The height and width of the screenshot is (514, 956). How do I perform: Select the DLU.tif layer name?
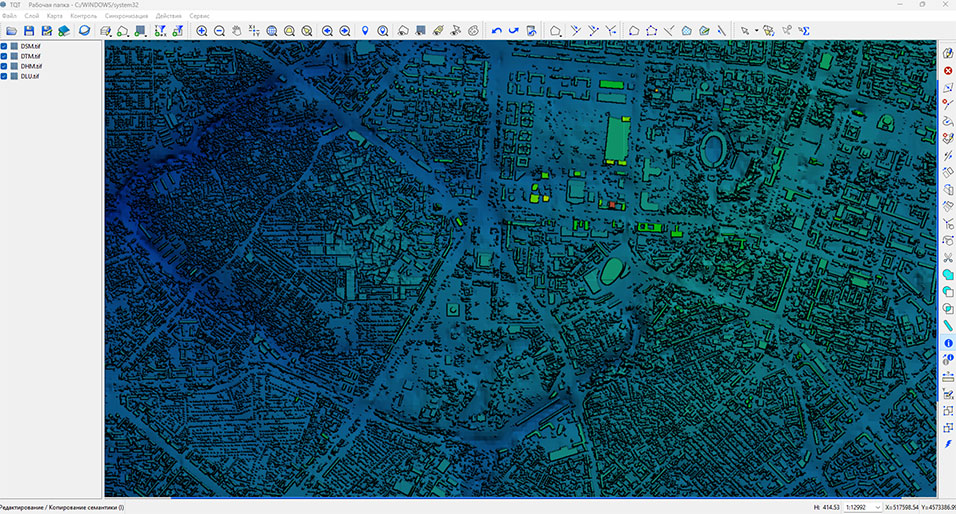[x=30, y=76]
